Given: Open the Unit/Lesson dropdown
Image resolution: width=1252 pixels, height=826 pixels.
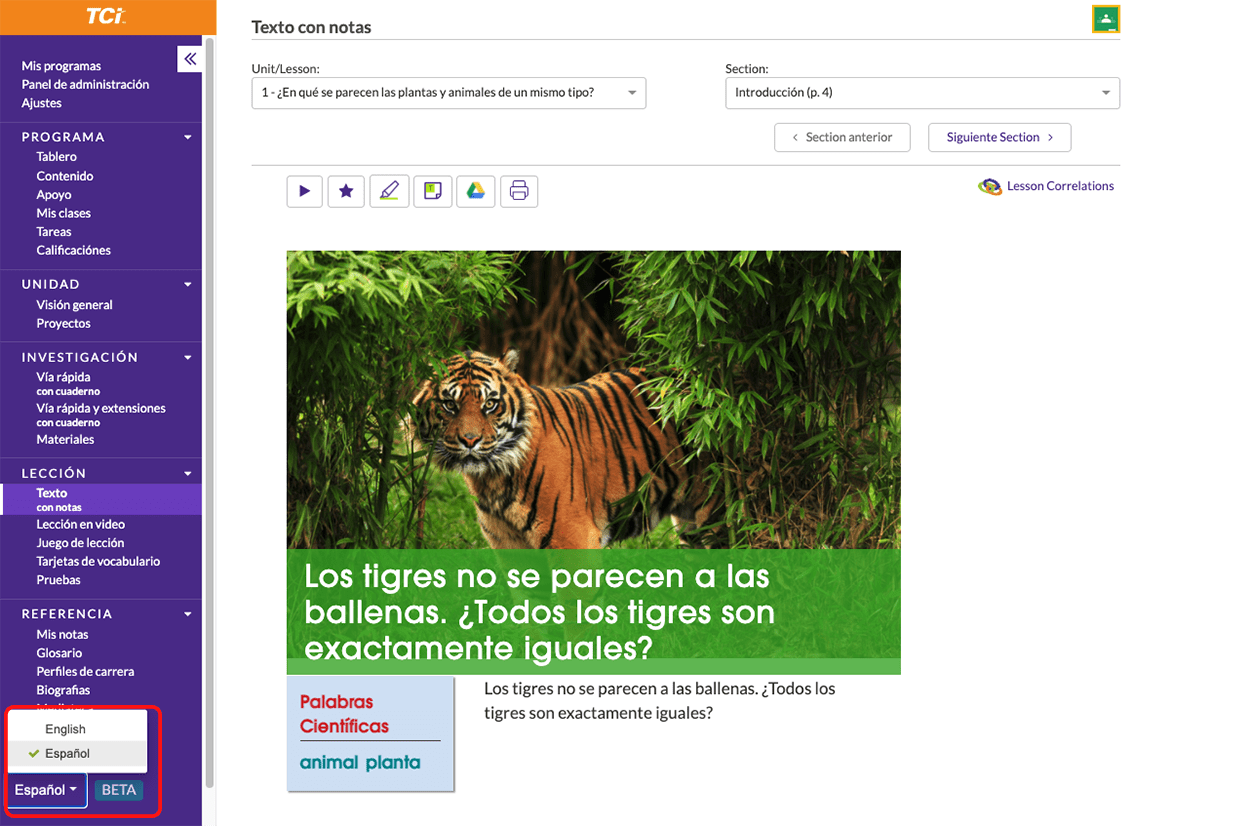Looking at the screenshot, I should (x=448, y=93).
